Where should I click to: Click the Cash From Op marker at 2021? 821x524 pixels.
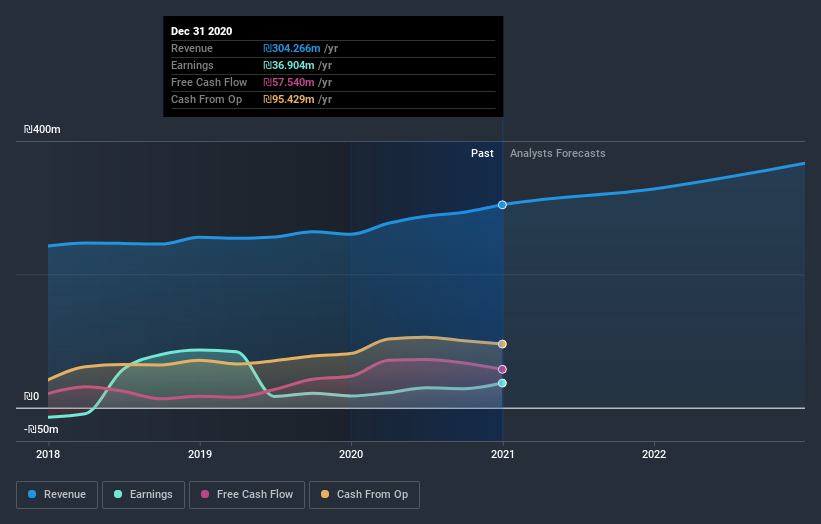(502, 344)
